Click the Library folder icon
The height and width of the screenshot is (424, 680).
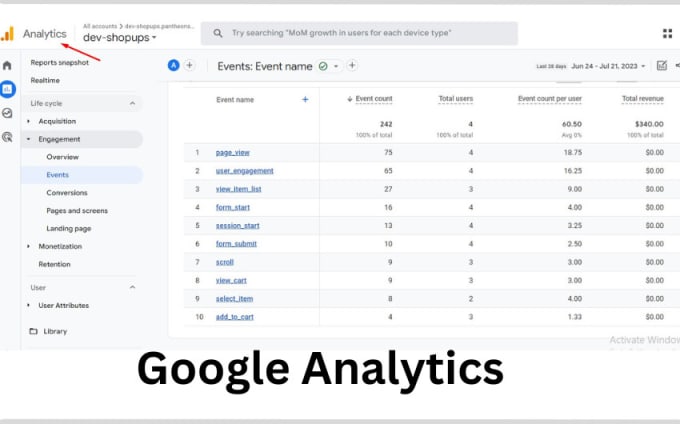pyautogui.click(x=33, y=331)
